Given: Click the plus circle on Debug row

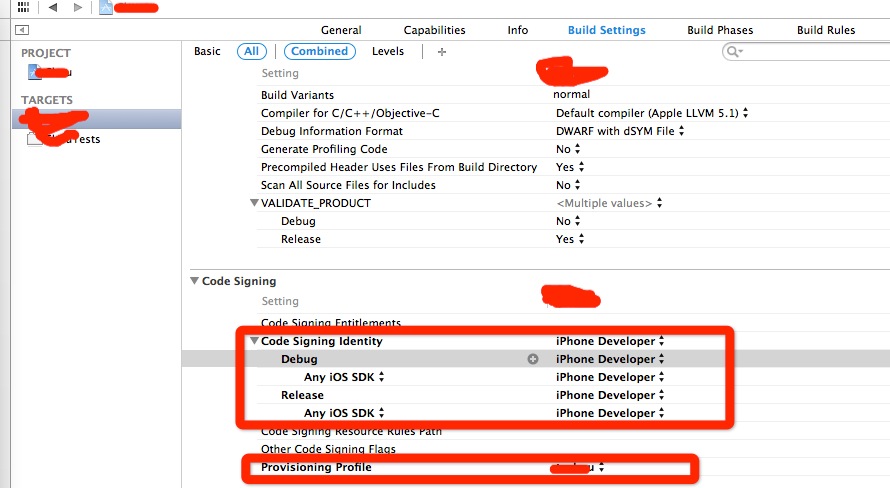Looking at the screenshot, I should click(x=532, y=359).
